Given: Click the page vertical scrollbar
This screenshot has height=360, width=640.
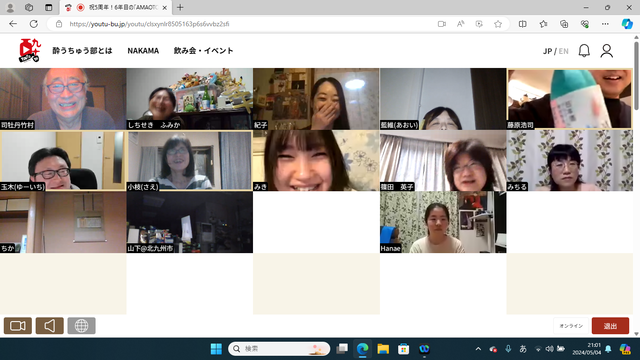Looking at the screenshot, I should pos(636,76).
